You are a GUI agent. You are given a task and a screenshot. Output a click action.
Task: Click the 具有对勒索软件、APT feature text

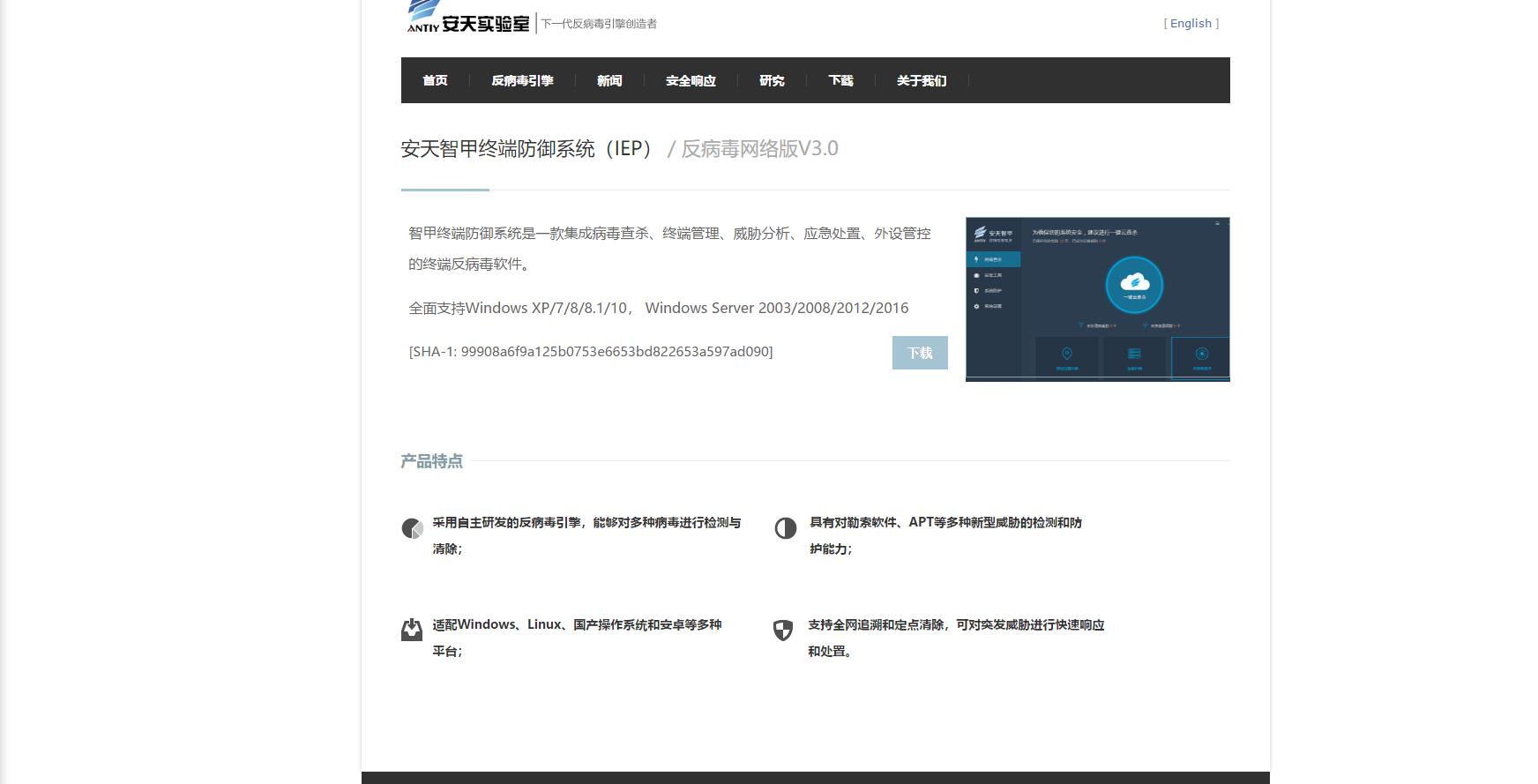(x=945, y=535)
